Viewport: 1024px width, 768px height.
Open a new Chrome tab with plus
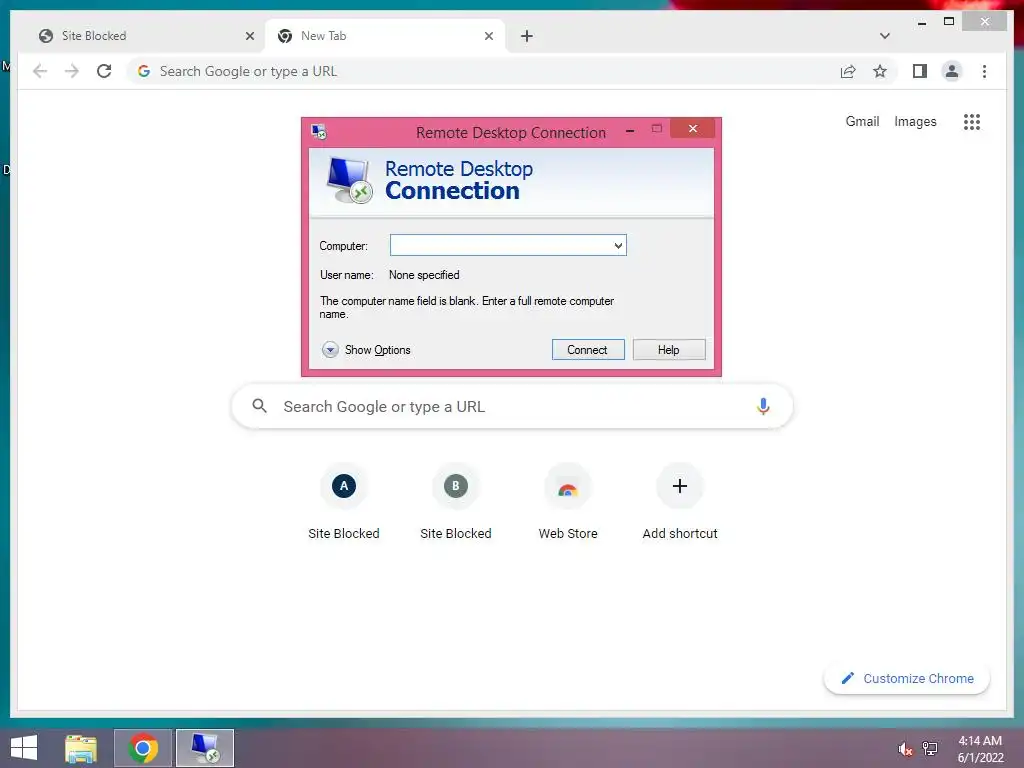[x=527, y=36]
